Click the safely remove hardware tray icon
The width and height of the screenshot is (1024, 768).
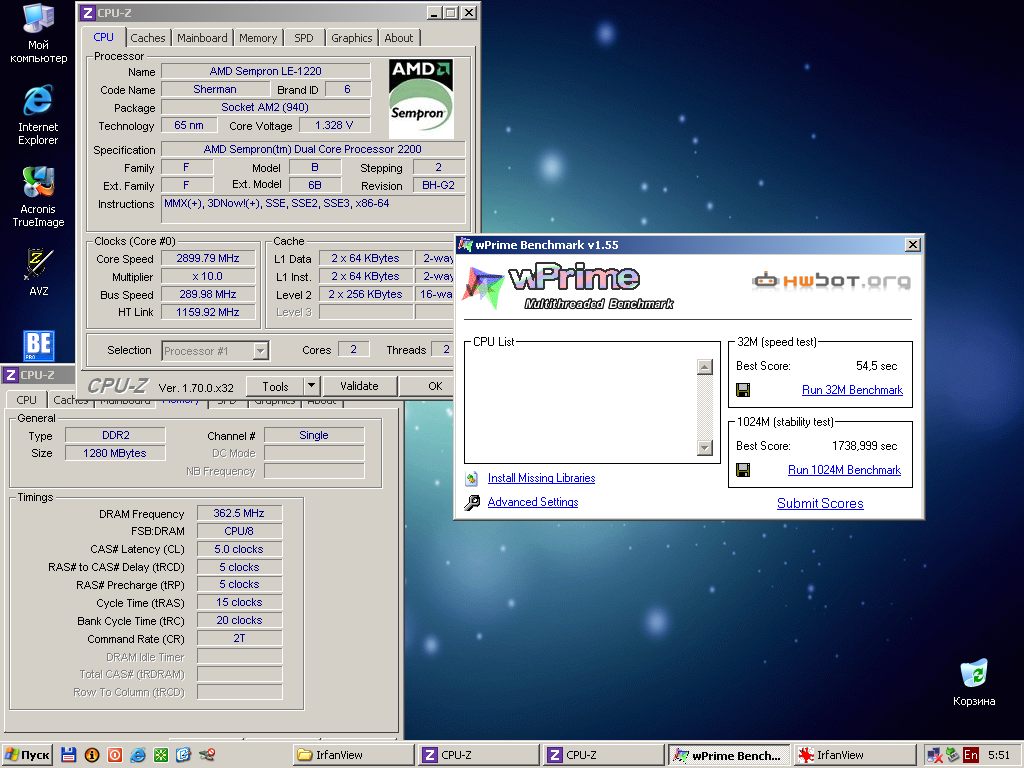953,756
